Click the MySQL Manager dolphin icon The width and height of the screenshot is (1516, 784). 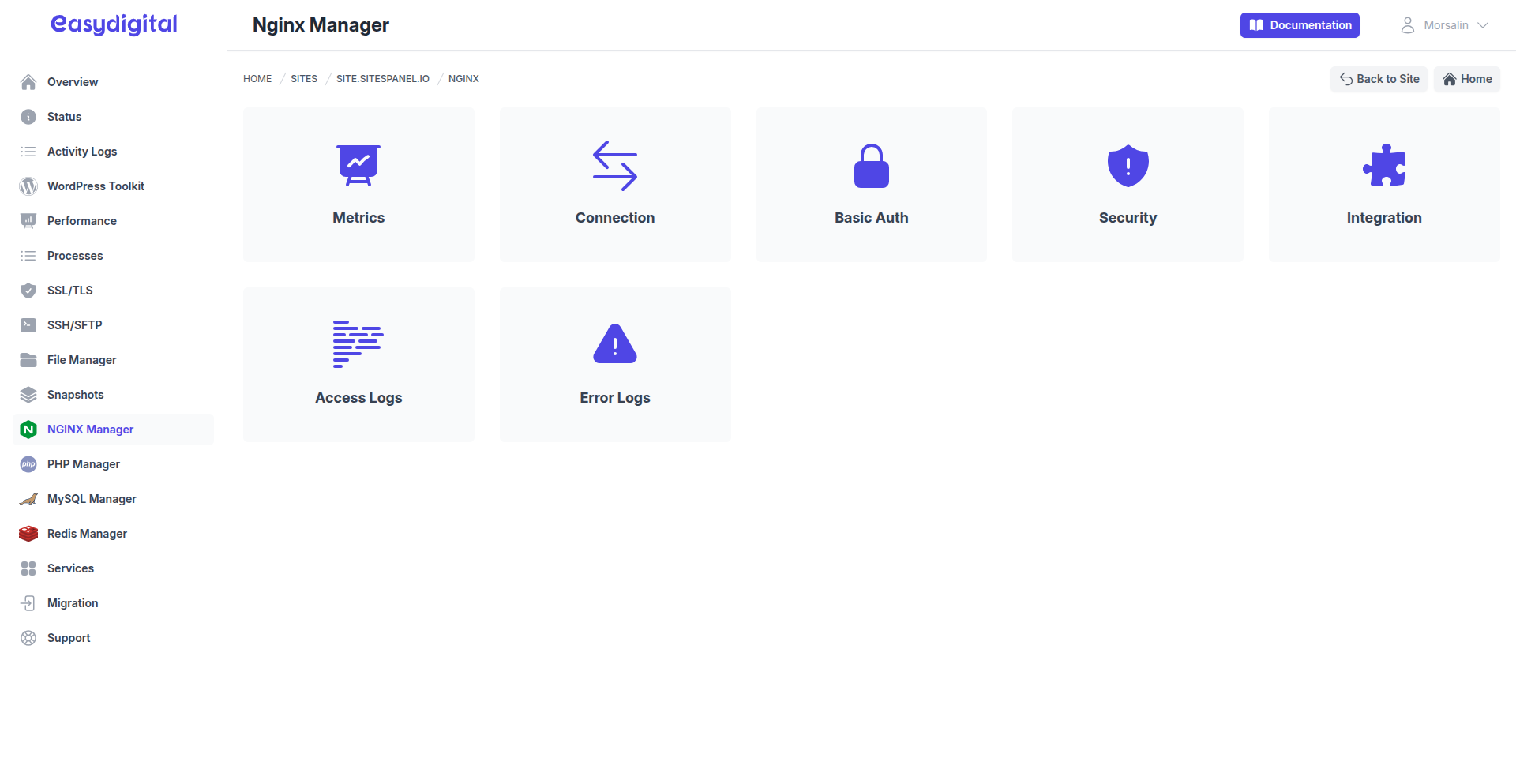coord(28,498)
